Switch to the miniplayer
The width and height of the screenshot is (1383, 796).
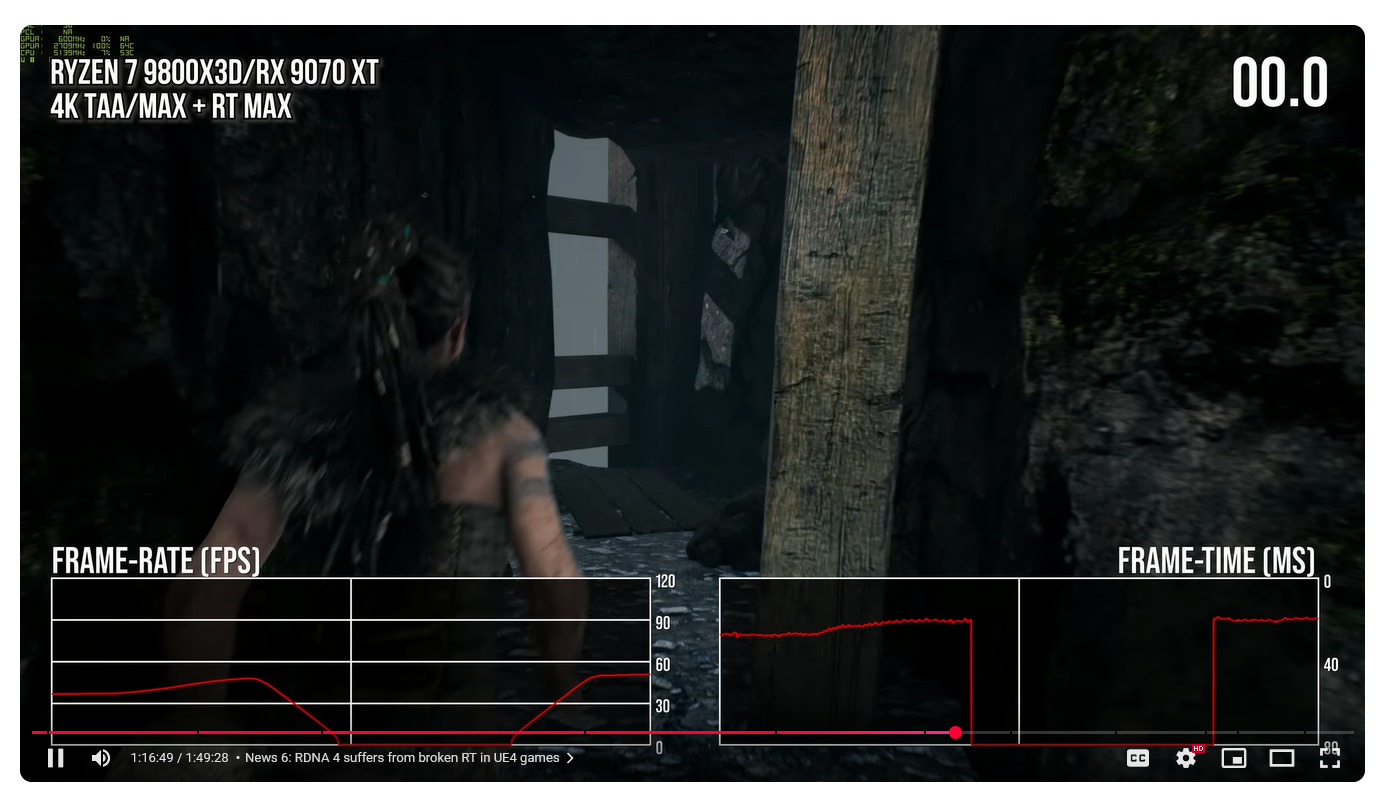(1234, 758)
